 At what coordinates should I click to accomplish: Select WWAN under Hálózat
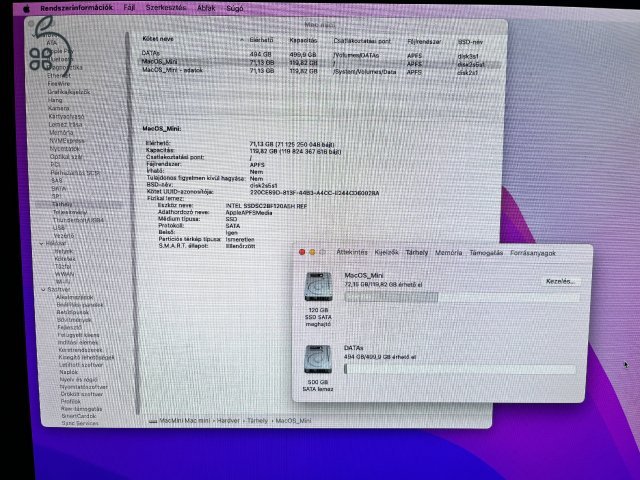[x=64, y=274]
